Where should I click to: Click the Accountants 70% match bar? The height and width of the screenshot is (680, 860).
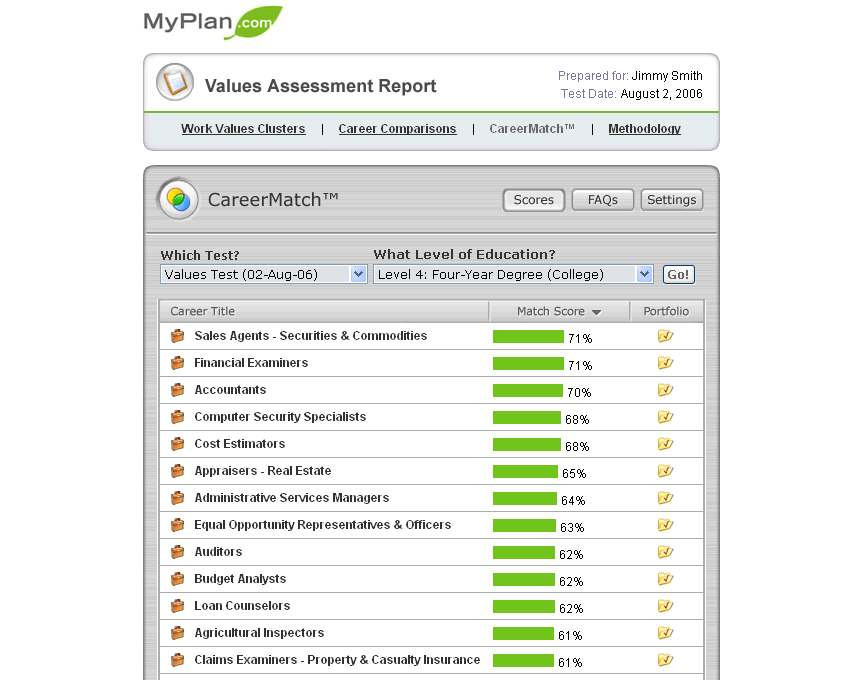click(528, 390)
